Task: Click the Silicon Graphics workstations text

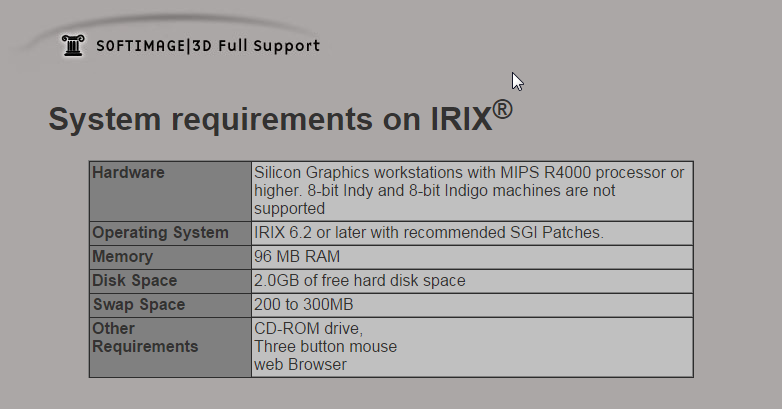Action: (x=361, y=173)
